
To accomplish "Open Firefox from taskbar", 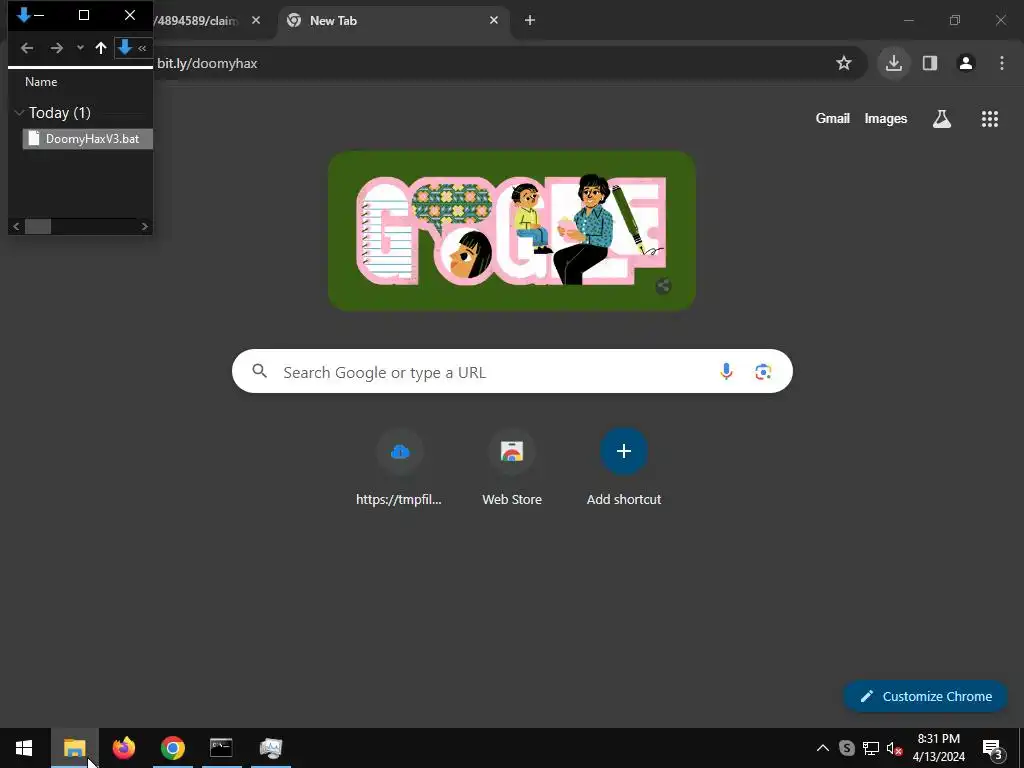I will point(123,748).
